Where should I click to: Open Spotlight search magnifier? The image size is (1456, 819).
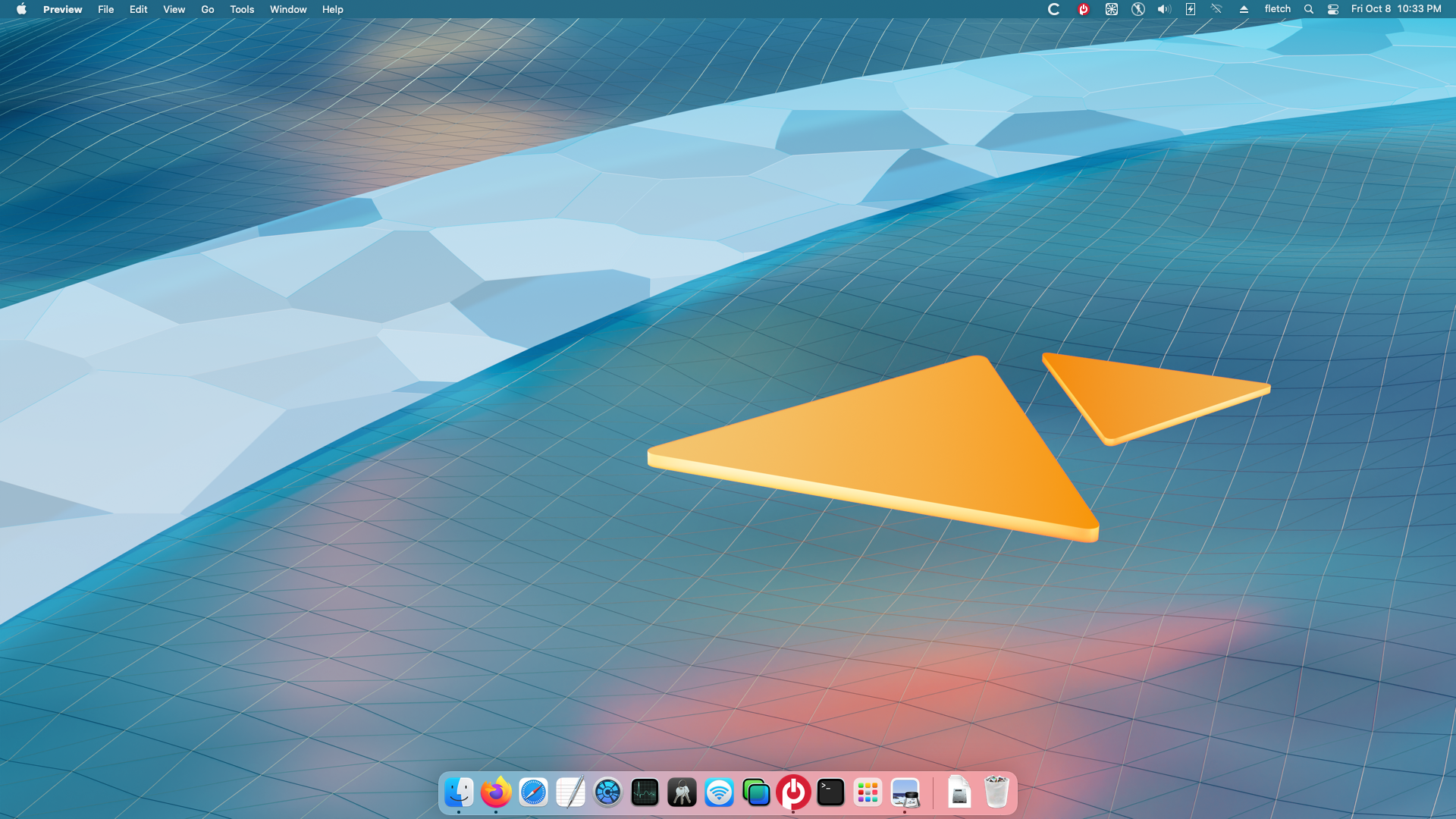point(1308,9)
